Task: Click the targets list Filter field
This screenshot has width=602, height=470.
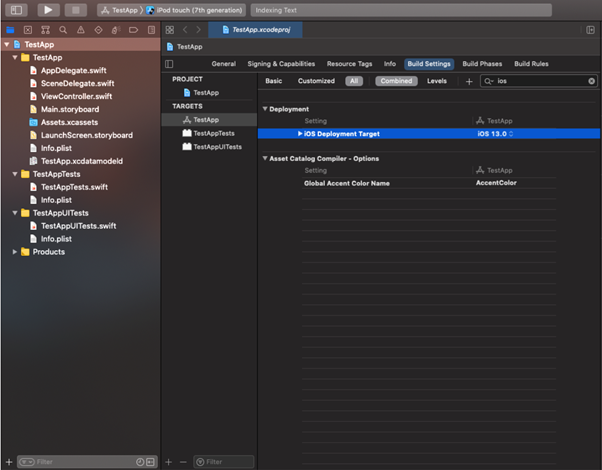Action: point(224,462)
